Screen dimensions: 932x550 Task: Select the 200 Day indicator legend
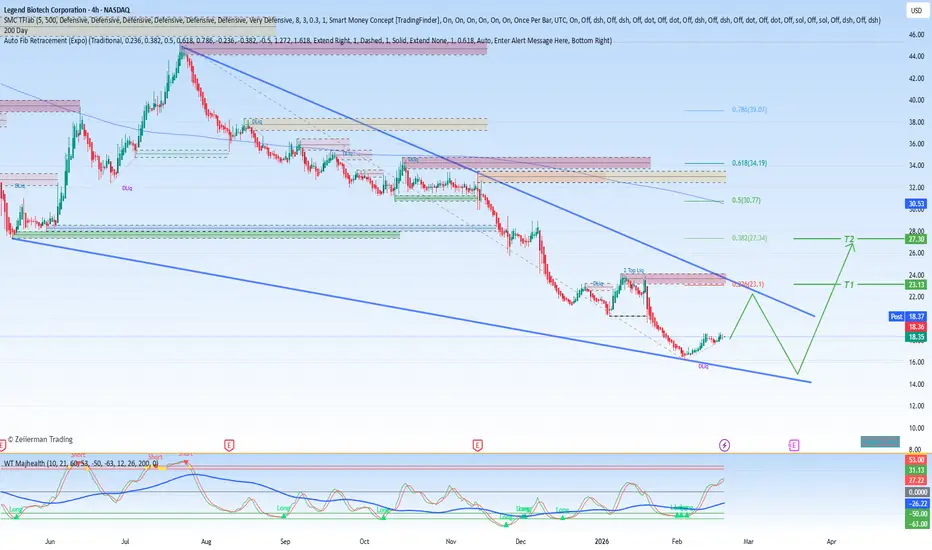pos(15,30)
